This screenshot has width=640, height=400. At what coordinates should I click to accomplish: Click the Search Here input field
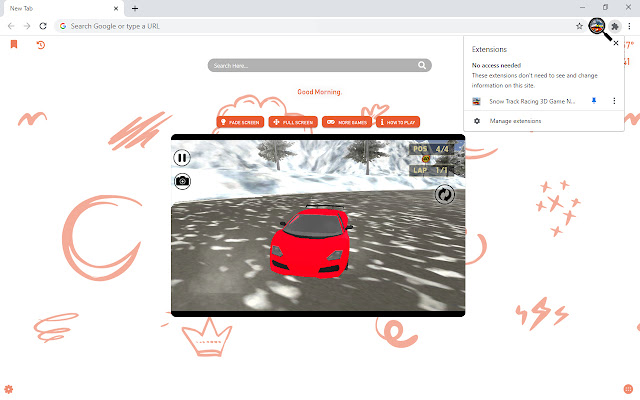[310, 65]
